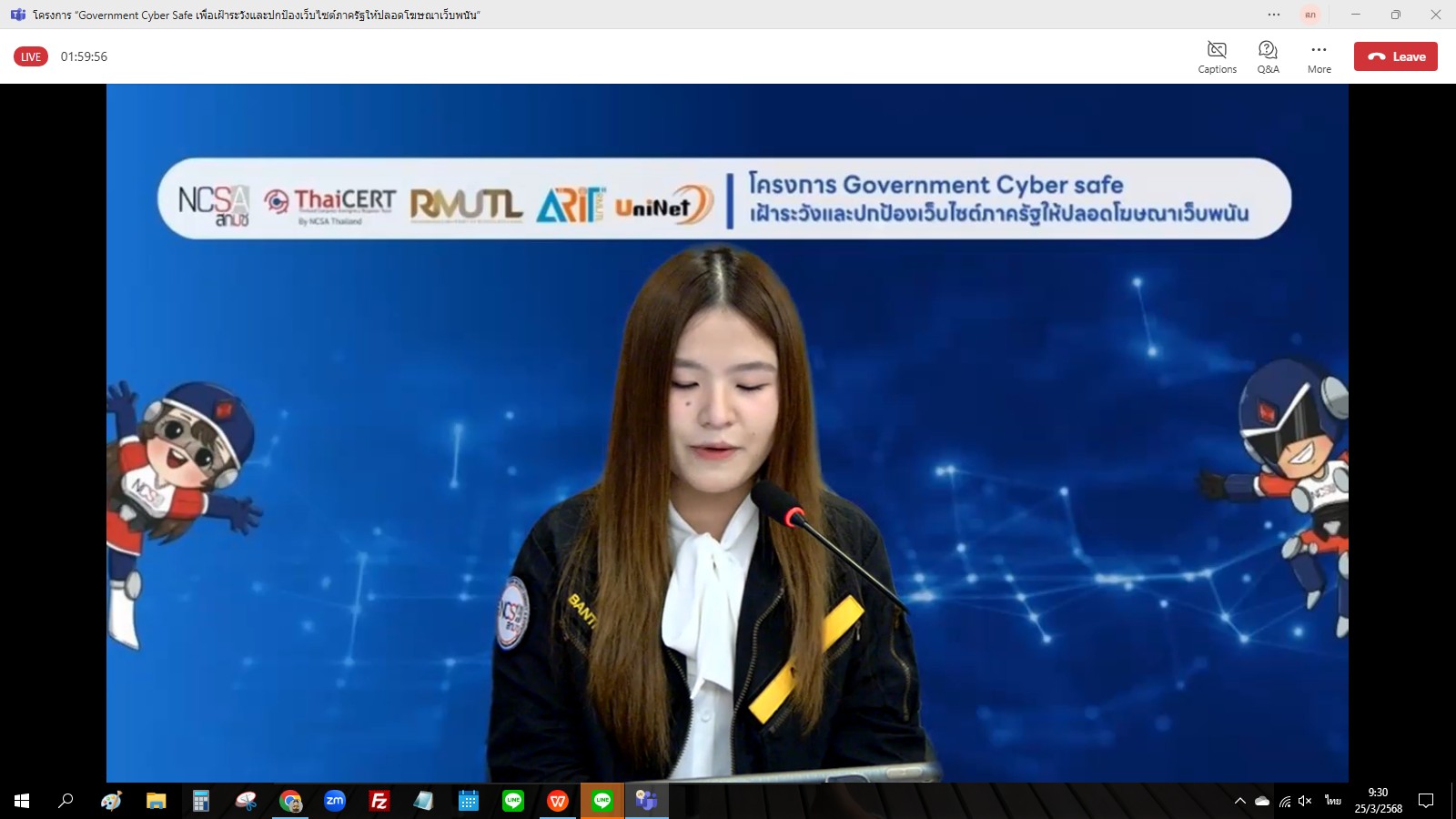Switch to Google Chrome window

pos(290,801)
